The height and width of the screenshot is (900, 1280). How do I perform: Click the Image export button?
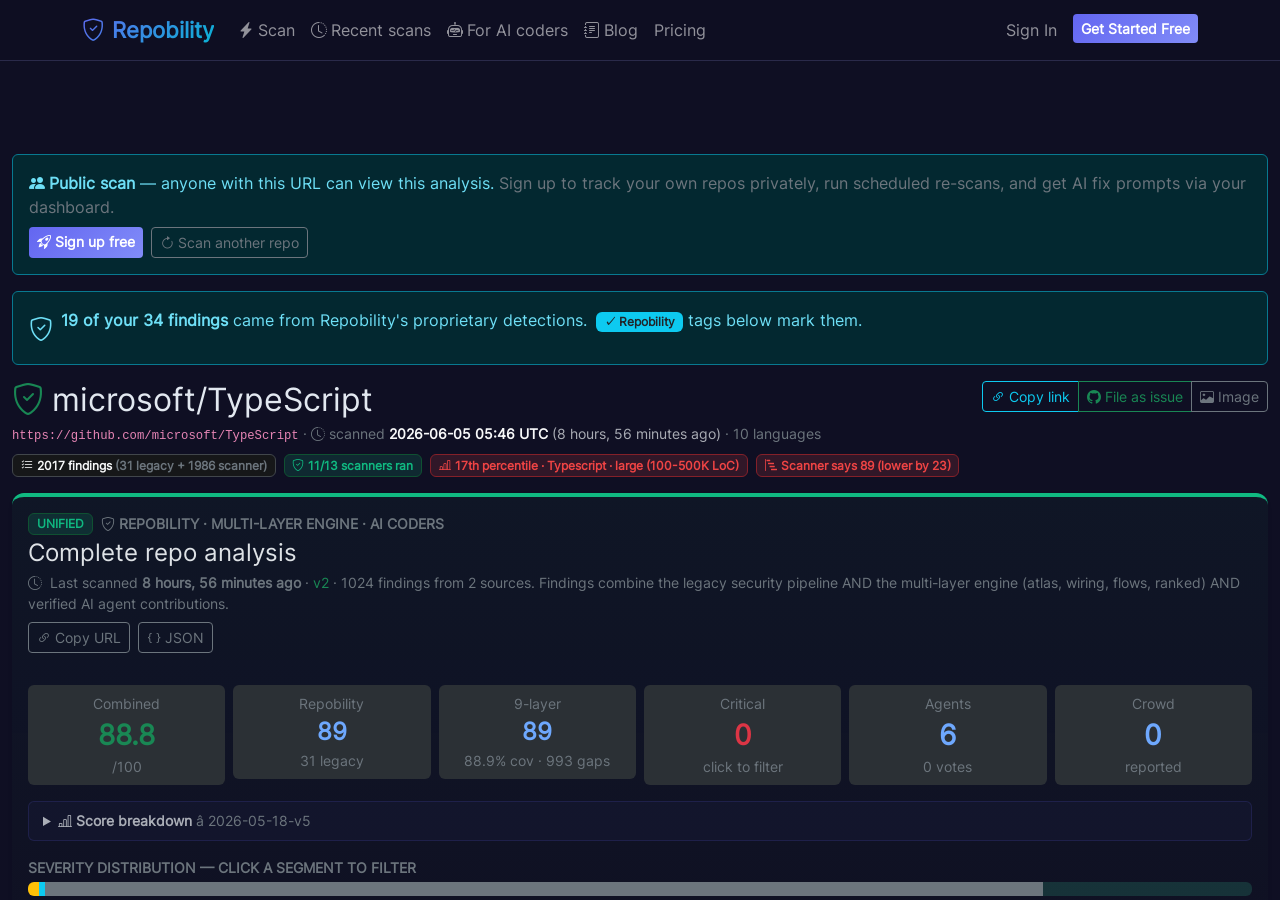[x=1229, y=396]
